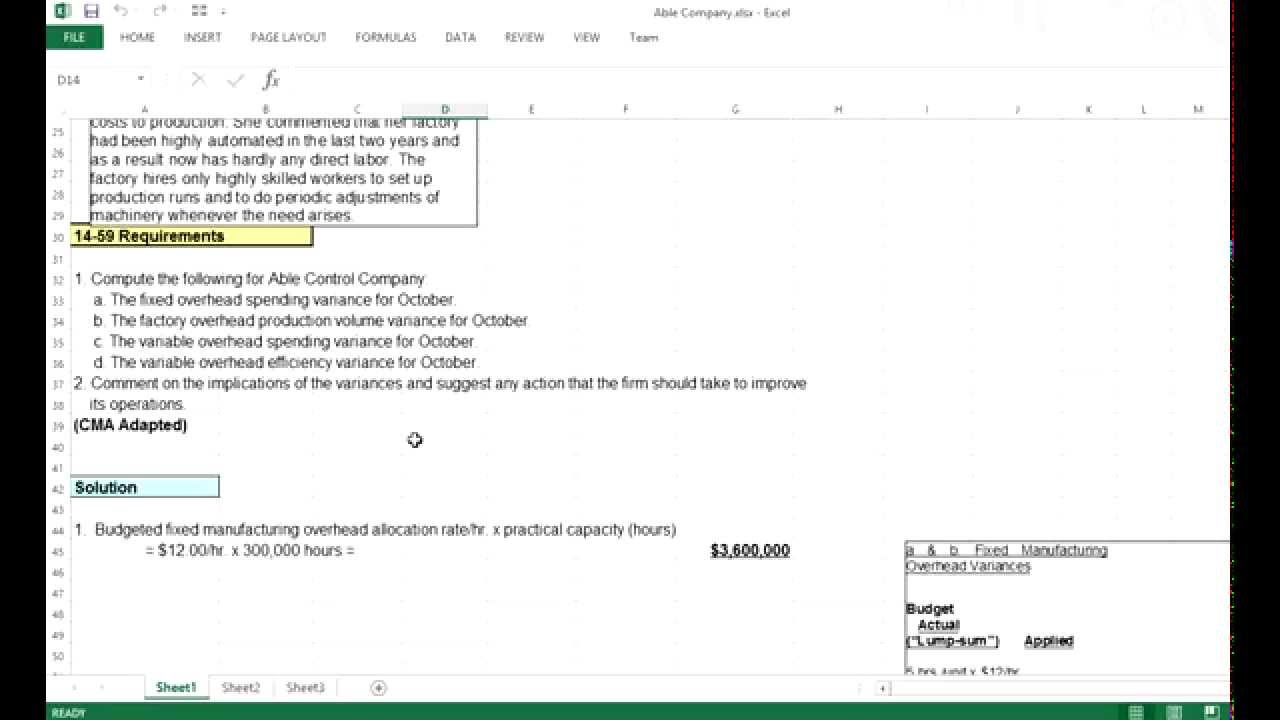
Task: Switch to Page Break Preview in the status bar
Action: (x=1212, y=712)
